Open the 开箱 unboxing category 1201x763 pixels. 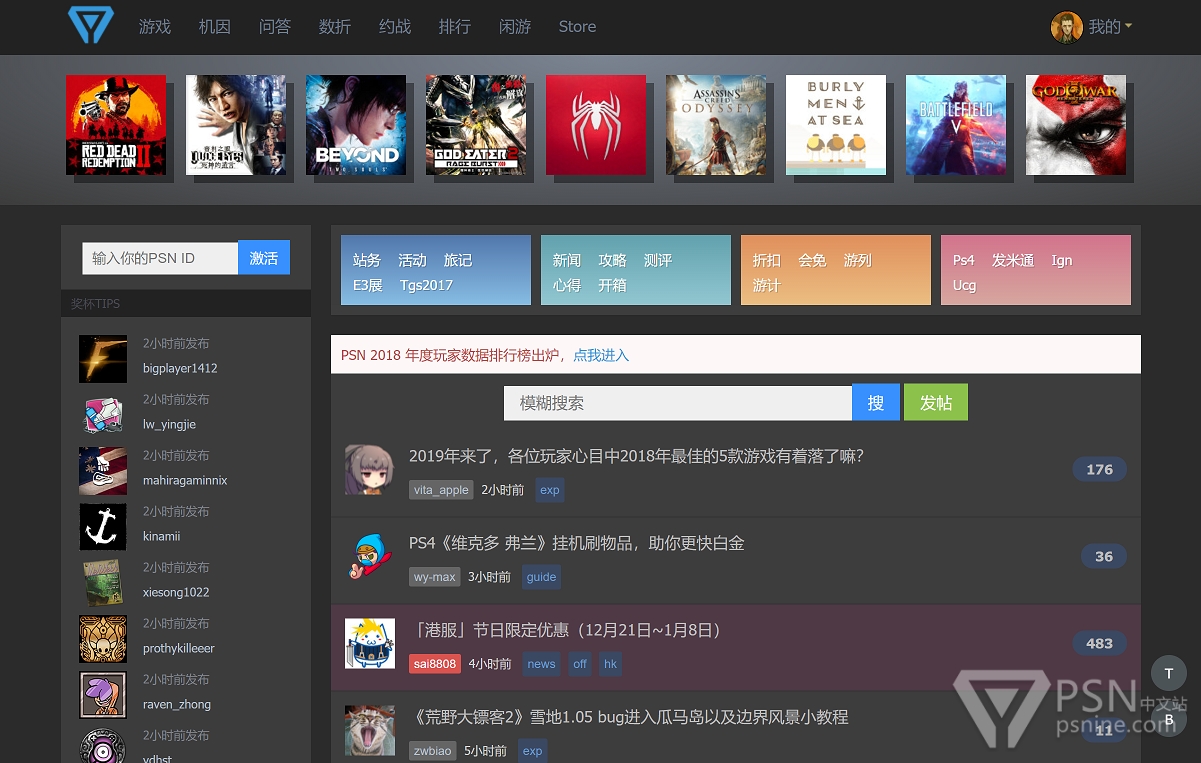tap(613, 285)
